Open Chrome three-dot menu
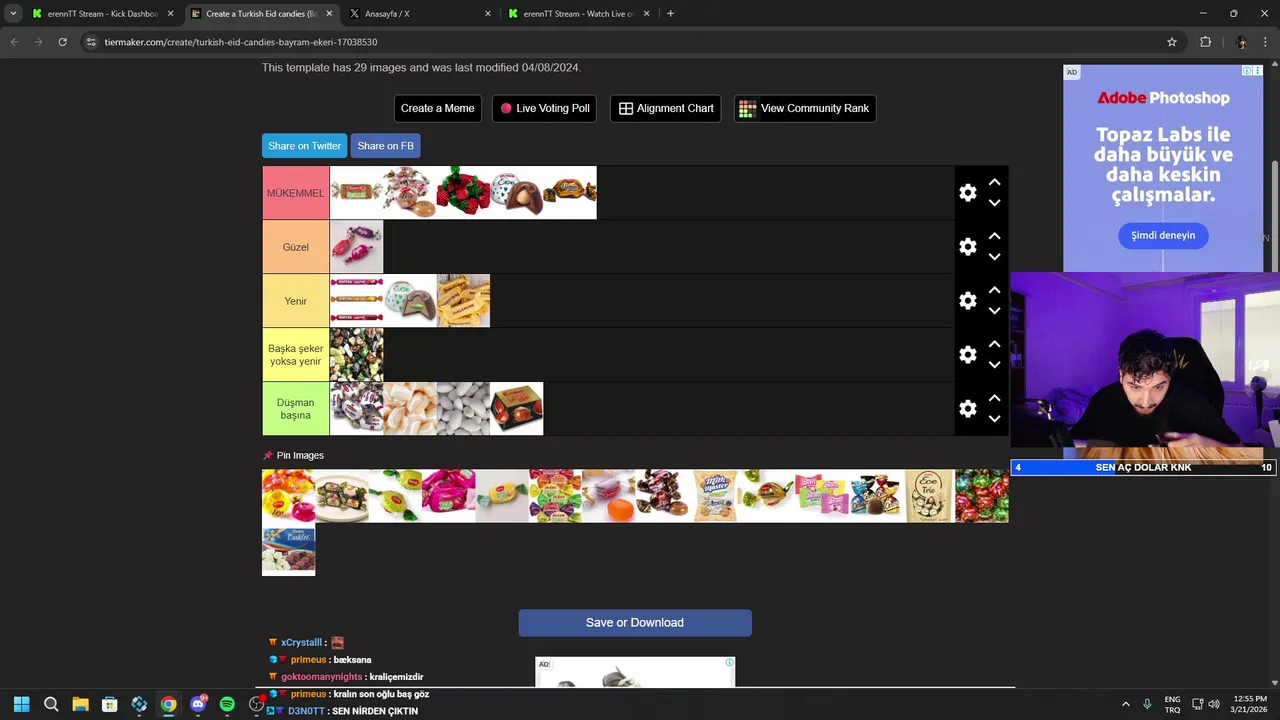 point(1266,42)
